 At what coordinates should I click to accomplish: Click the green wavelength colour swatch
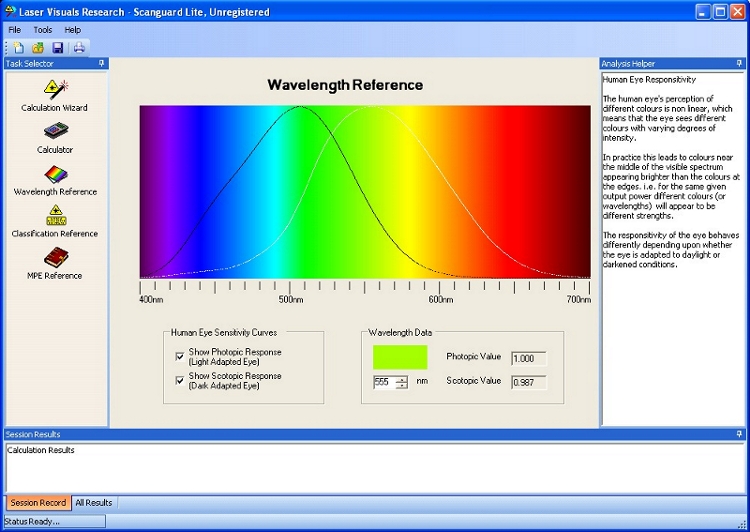400,357
